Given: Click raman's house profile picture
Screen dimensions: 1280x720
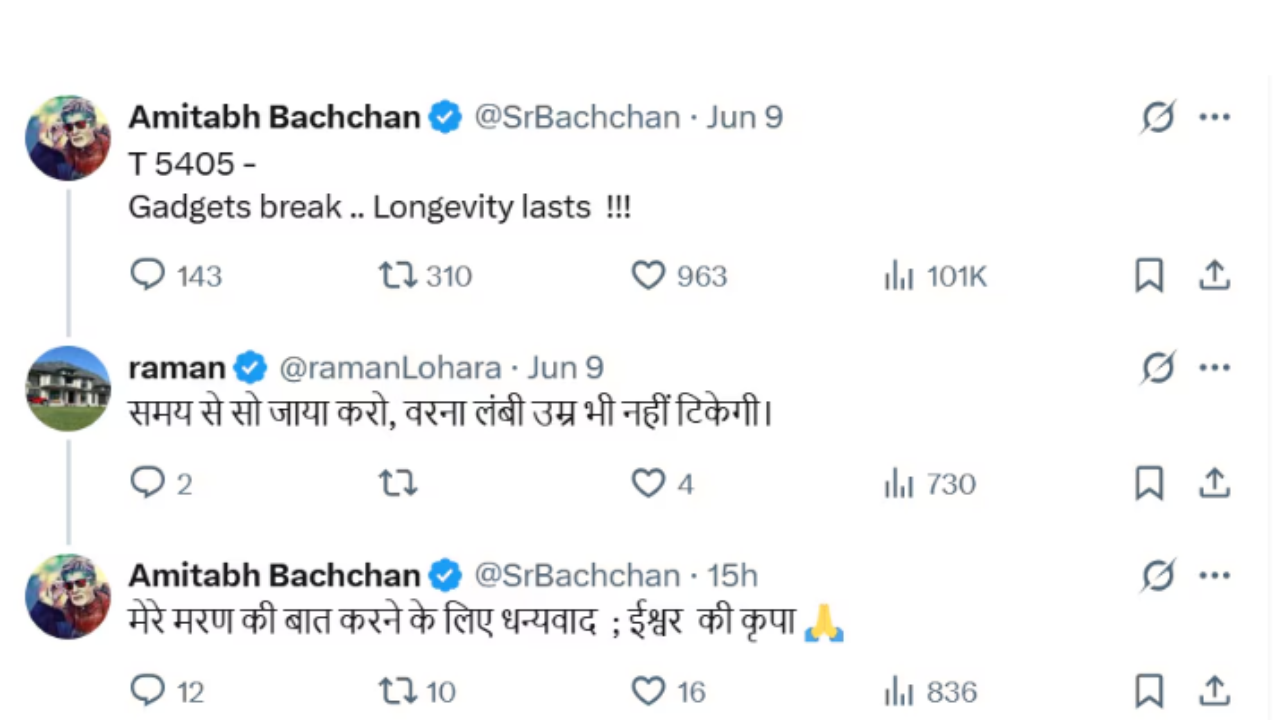Looking at the screenshot, I should point(68,388).
